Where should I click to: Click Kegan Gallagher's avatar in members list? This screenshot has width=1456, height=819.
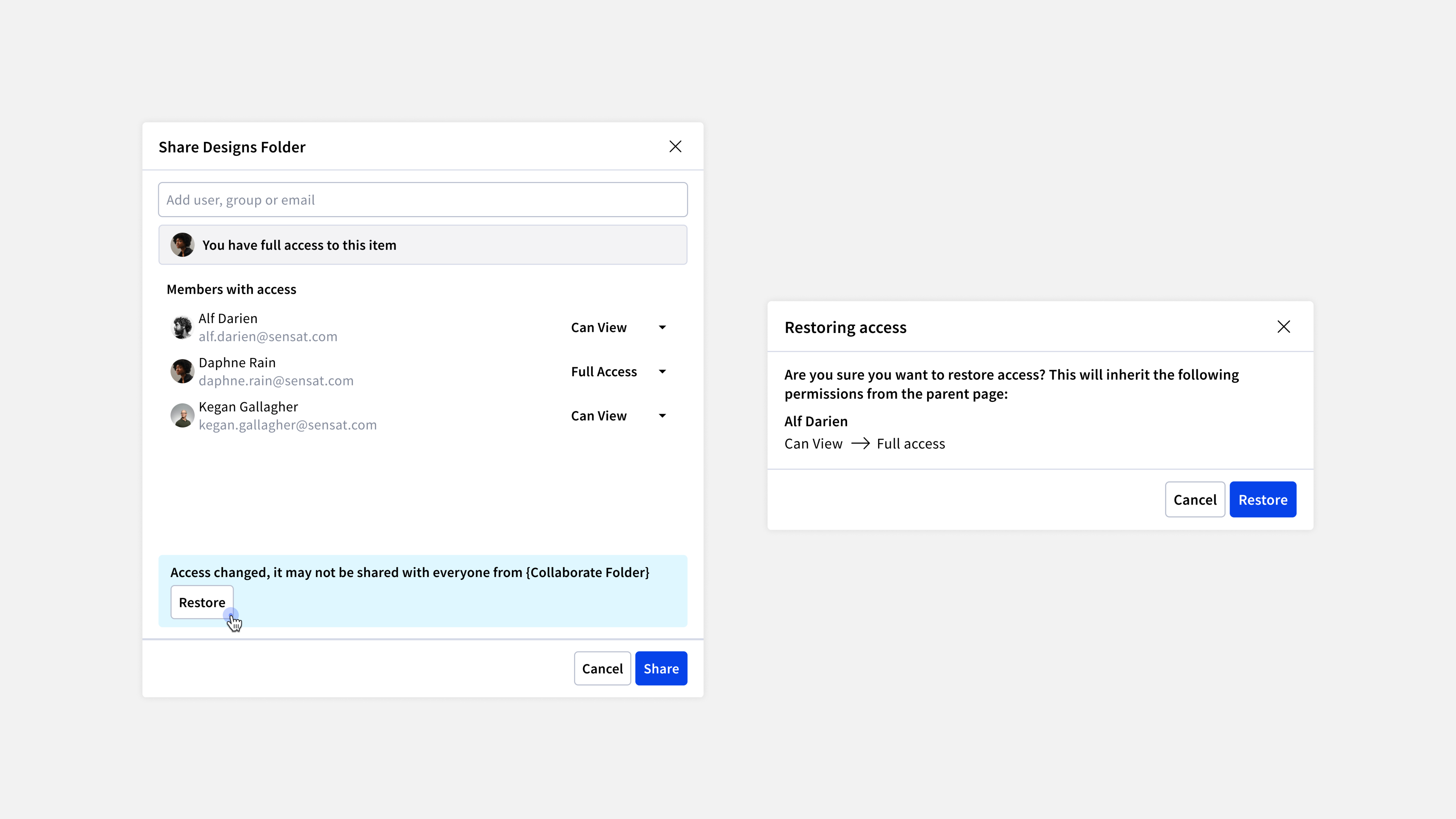pyautogui.click(x=182, y=416)
